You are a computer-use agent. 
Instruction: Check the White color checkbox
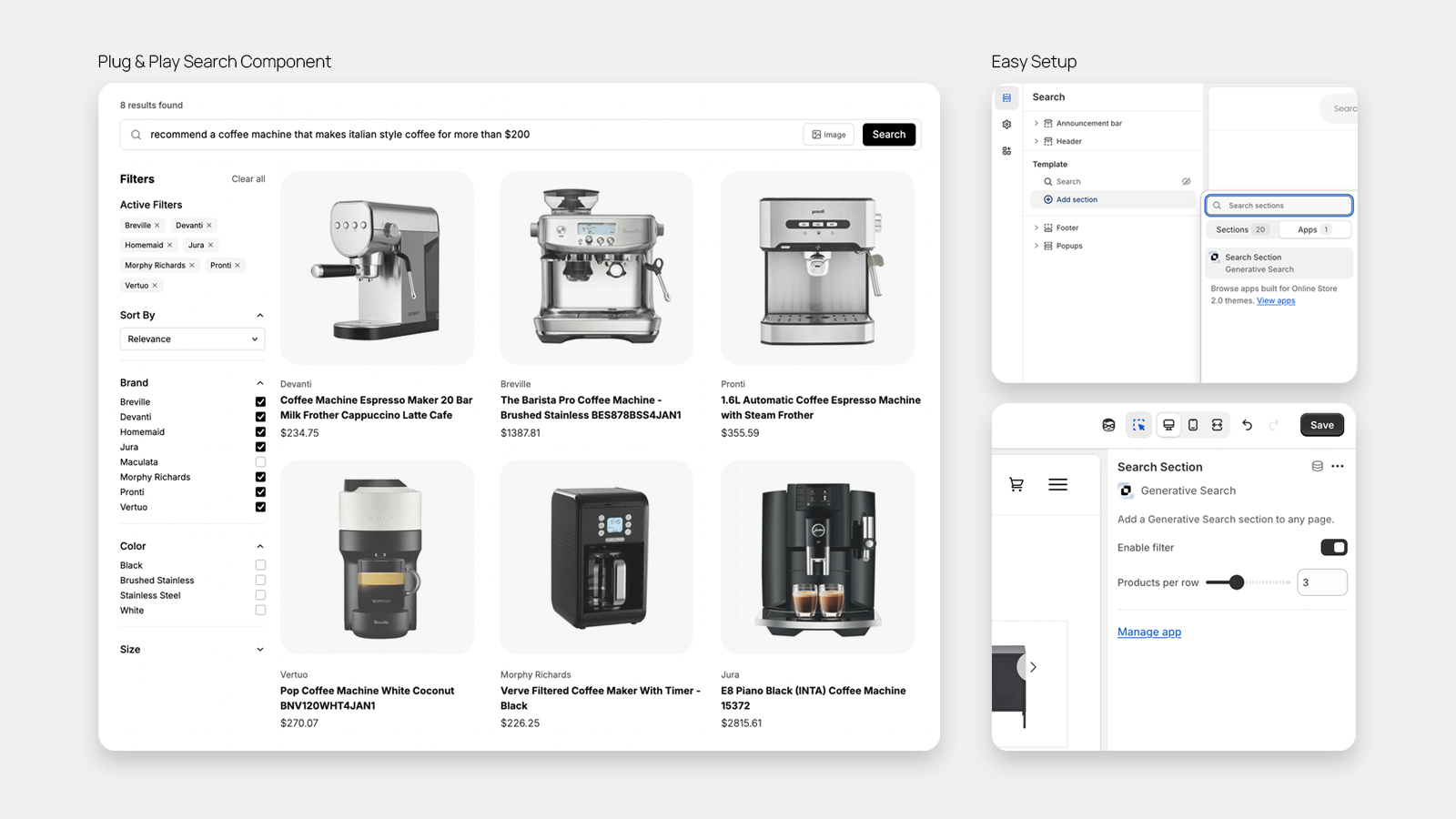point(260,611)
